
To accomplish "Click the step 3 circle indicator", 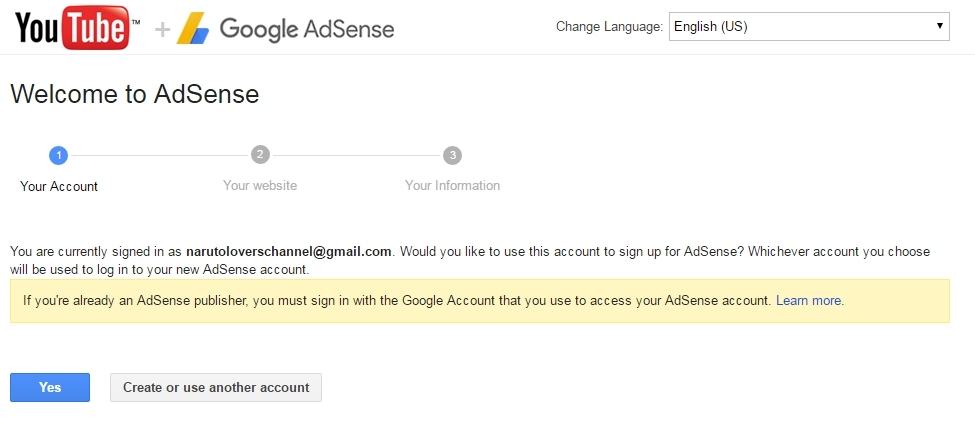I will tap(453, 155).
